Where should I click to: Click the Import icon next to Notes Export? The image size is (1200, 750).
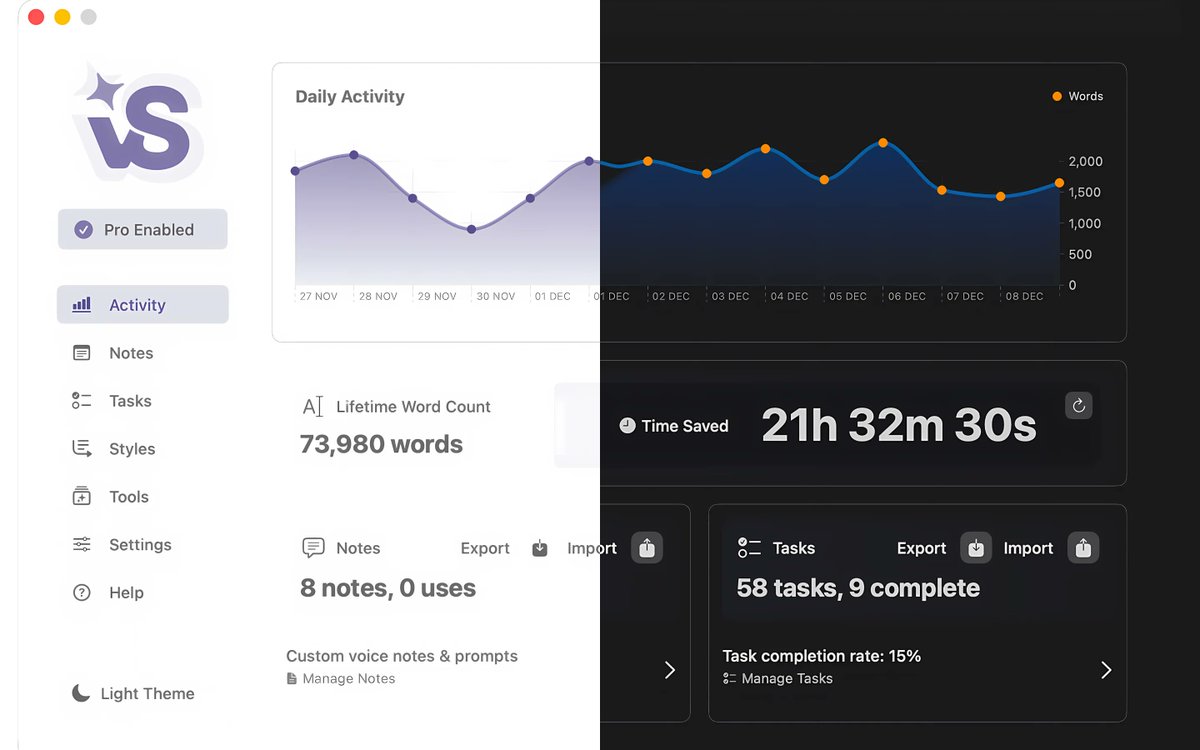point(647,548)
